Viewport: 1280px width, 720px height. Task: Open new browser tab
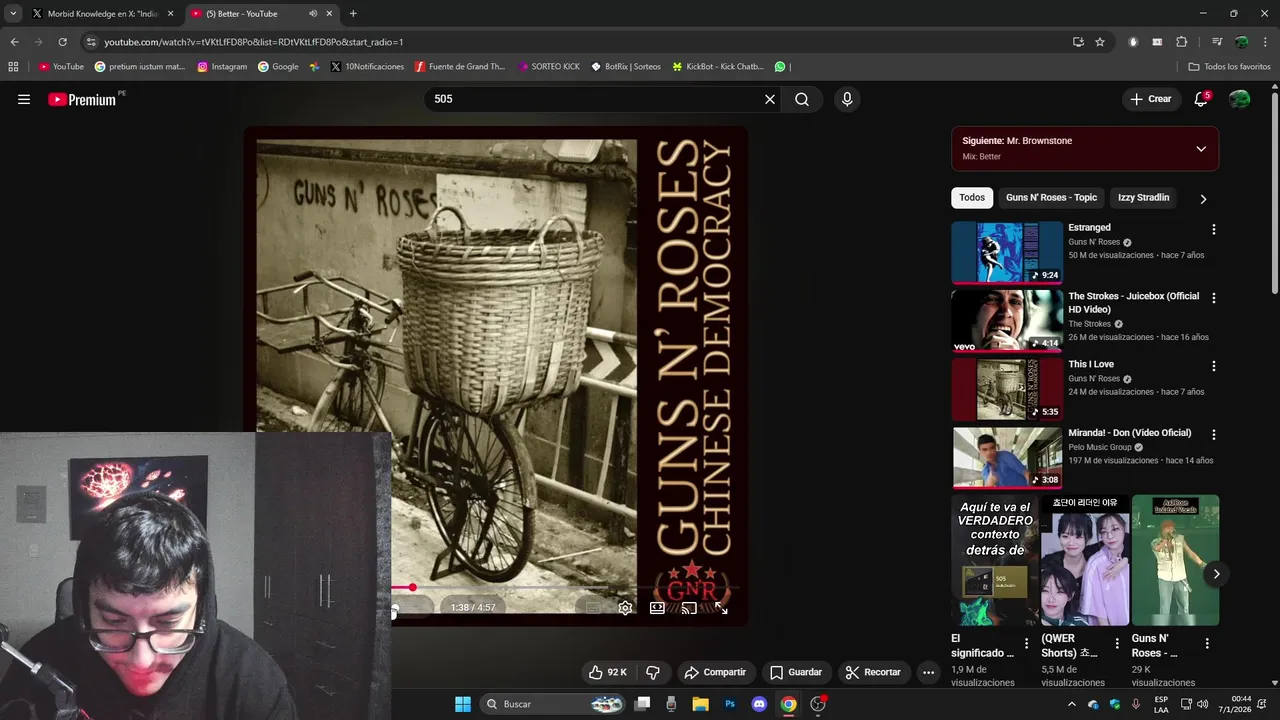353,14
